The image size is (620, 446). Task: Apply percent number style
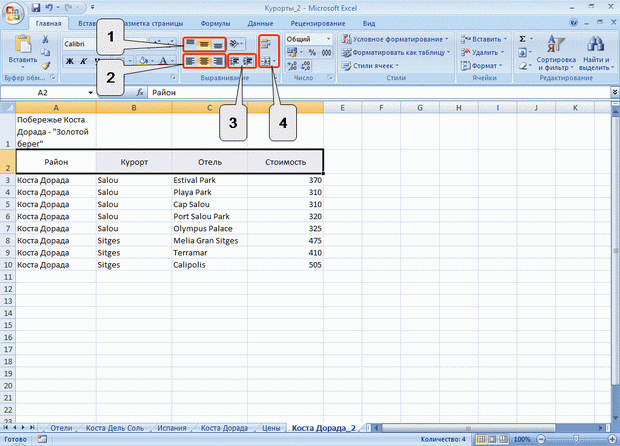[x=312, y=52]
